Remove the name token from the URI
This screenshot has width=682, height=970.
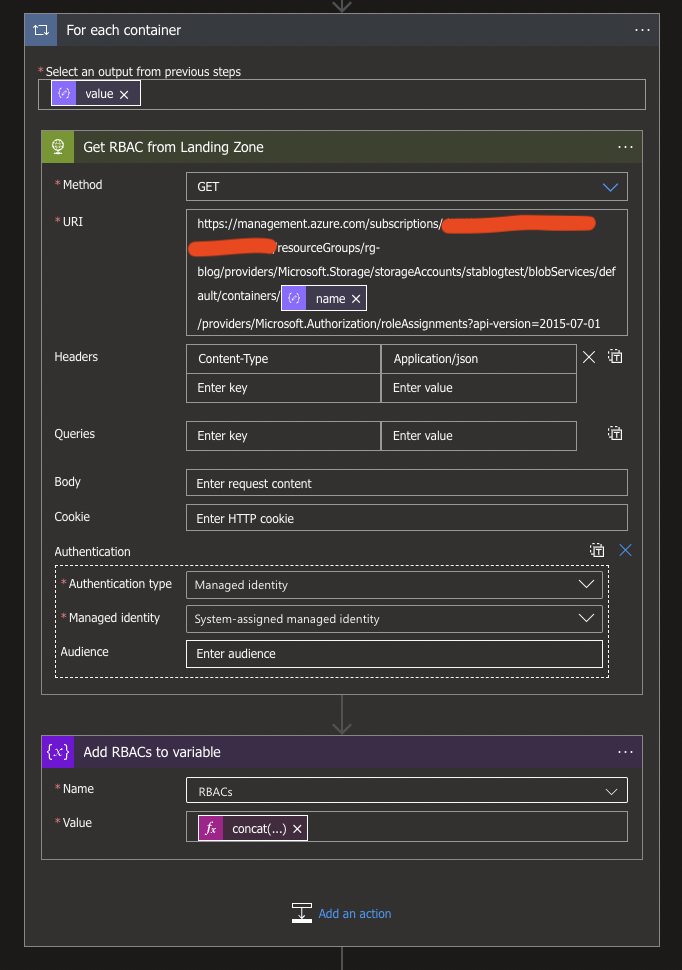[355, 299]
